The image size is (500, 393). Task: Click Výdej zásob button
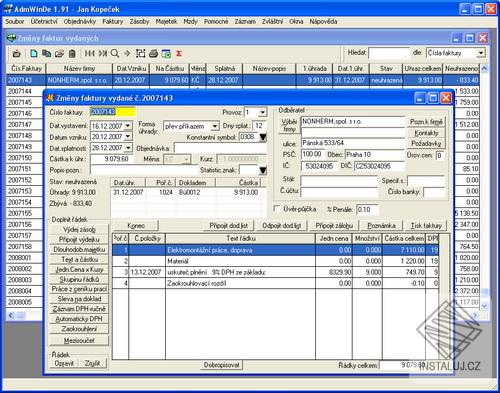(x=79, y=229)
